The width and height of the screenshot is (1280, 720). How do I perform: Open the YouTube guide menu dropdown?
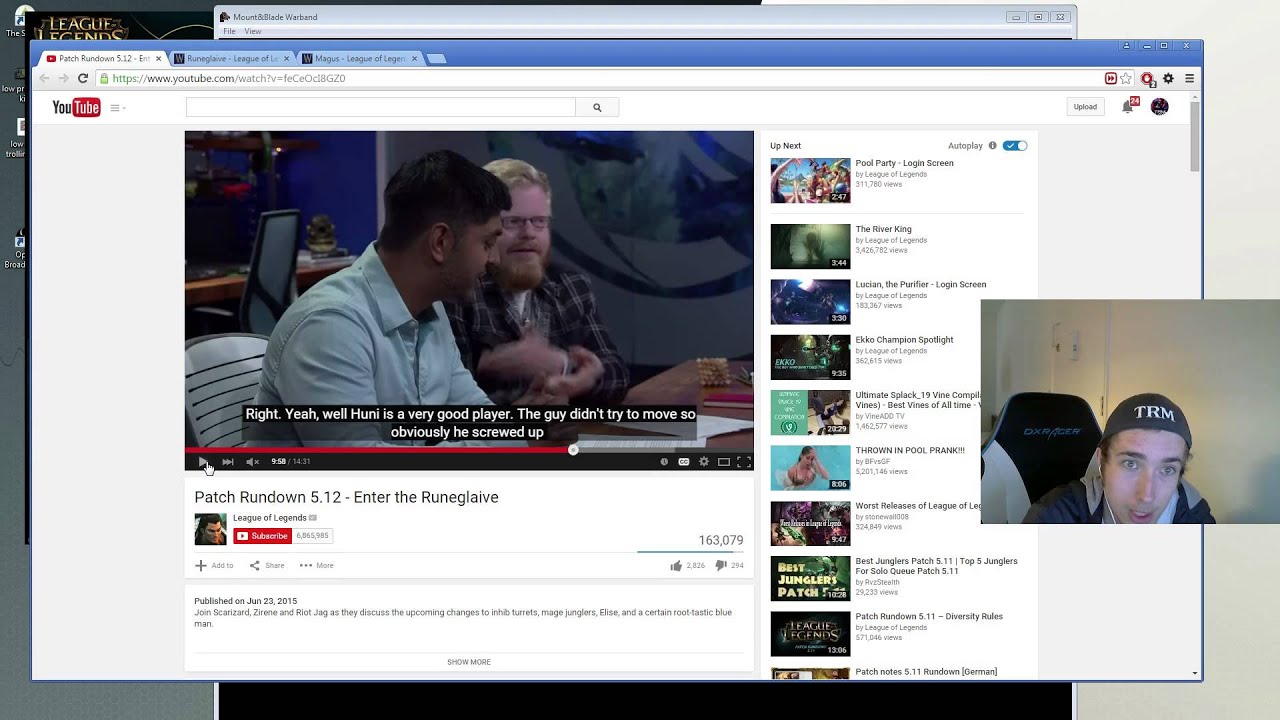click(118, 108)
